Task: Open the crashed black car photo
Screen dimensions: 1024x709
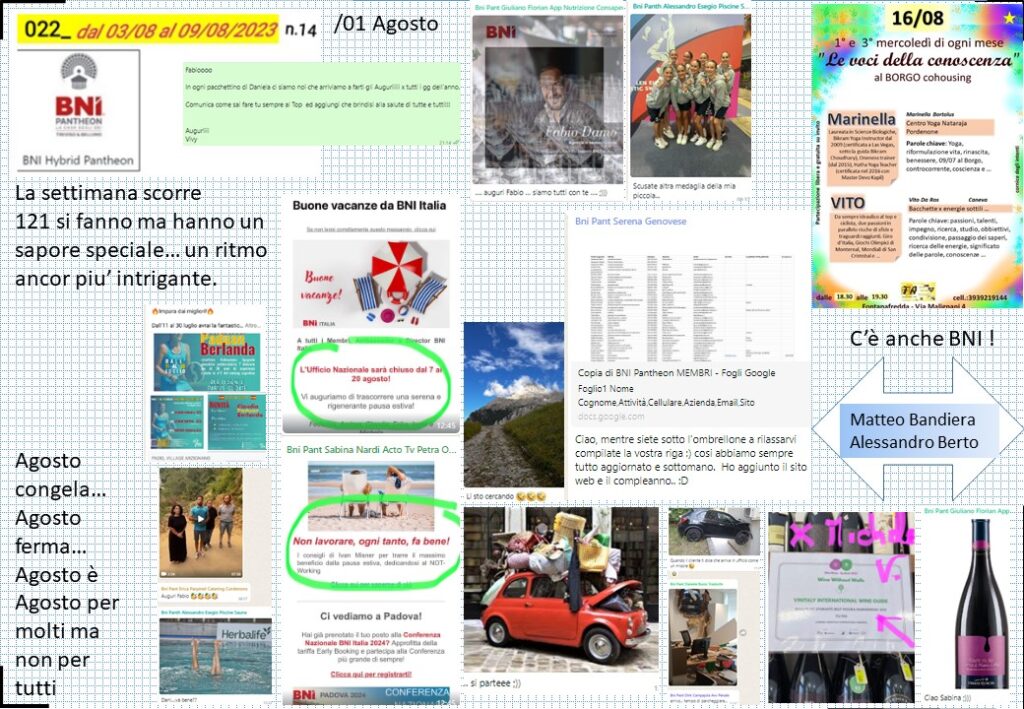Action: 714,531
